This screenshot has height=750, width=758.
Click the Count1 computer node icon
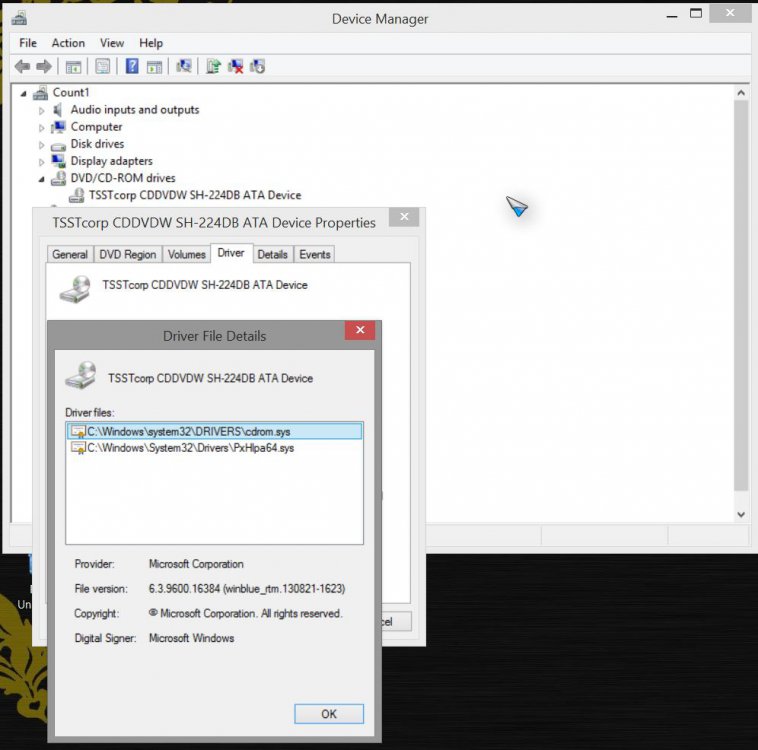point(41,92)
